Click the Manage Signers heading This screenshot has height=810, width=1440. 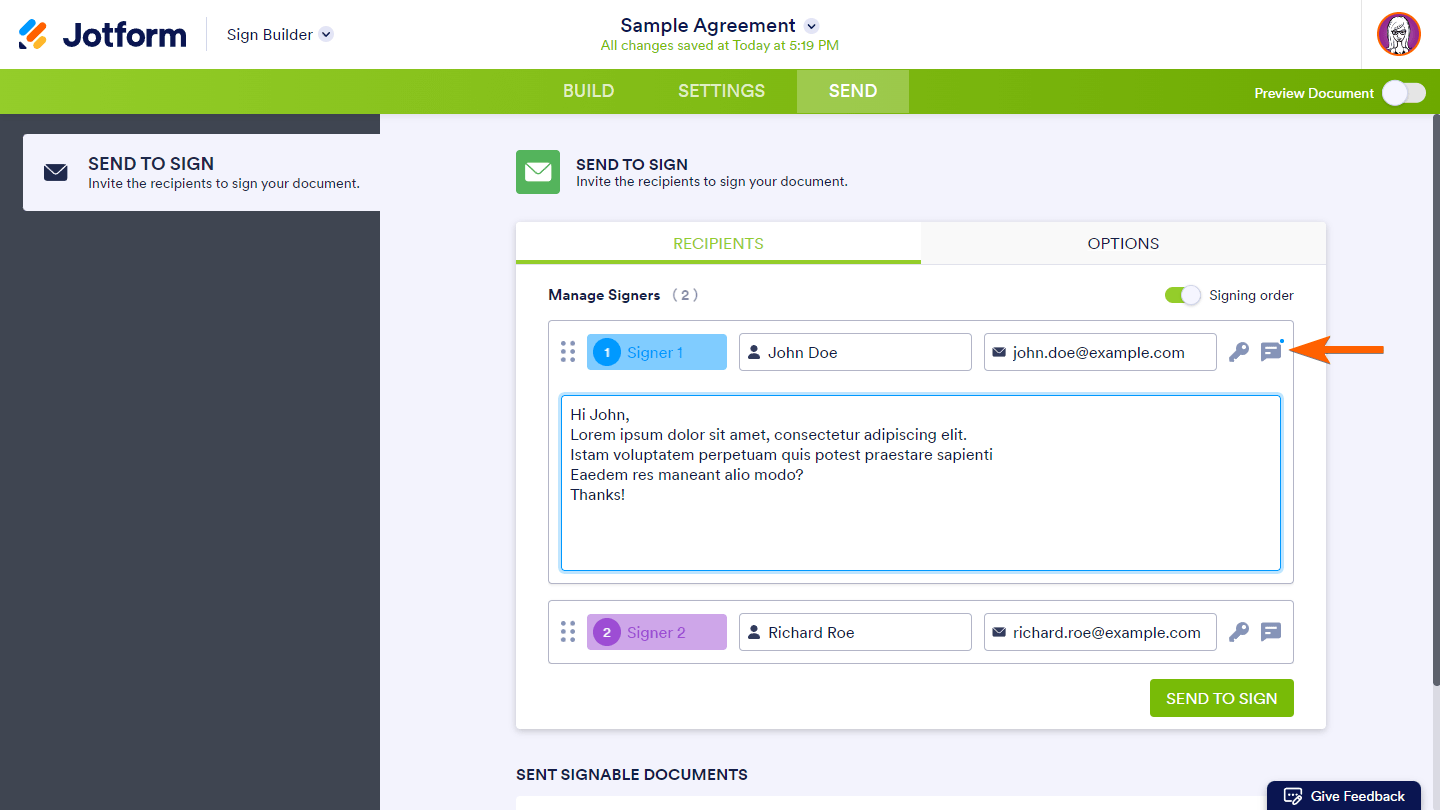tap(604, 295)
